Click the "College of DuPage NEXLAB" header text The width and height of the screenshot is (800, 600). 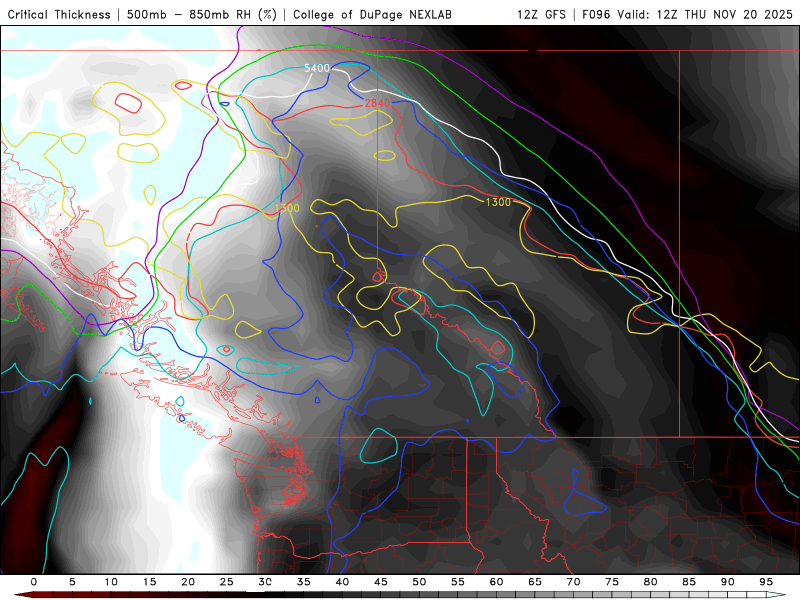(372, 14)
